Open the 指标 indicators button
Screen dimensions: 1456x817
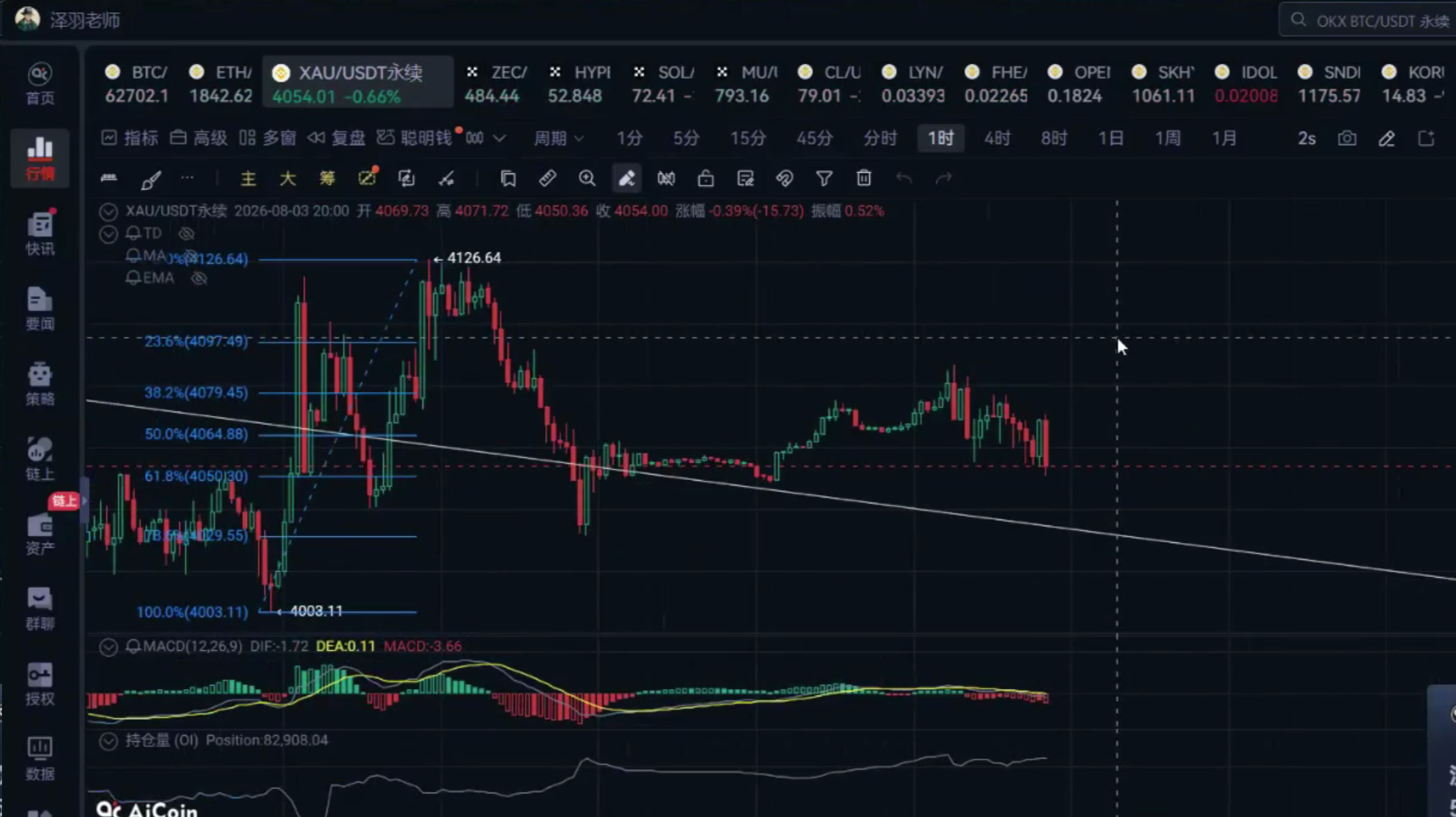129,138
